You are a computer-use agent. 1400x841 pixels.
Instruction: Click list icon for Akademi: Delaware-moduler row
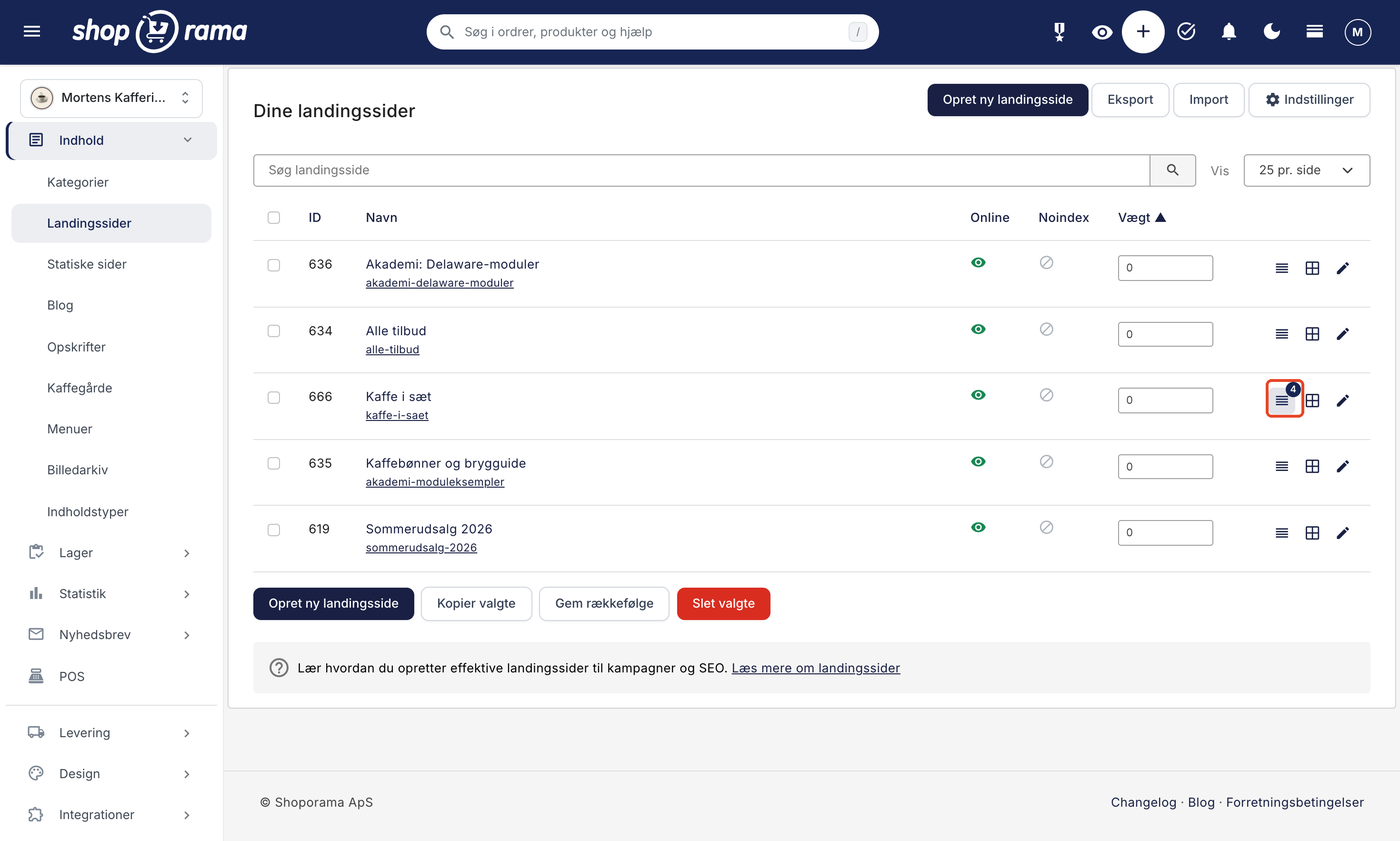pyautogui.click(x=1282, y=268)
